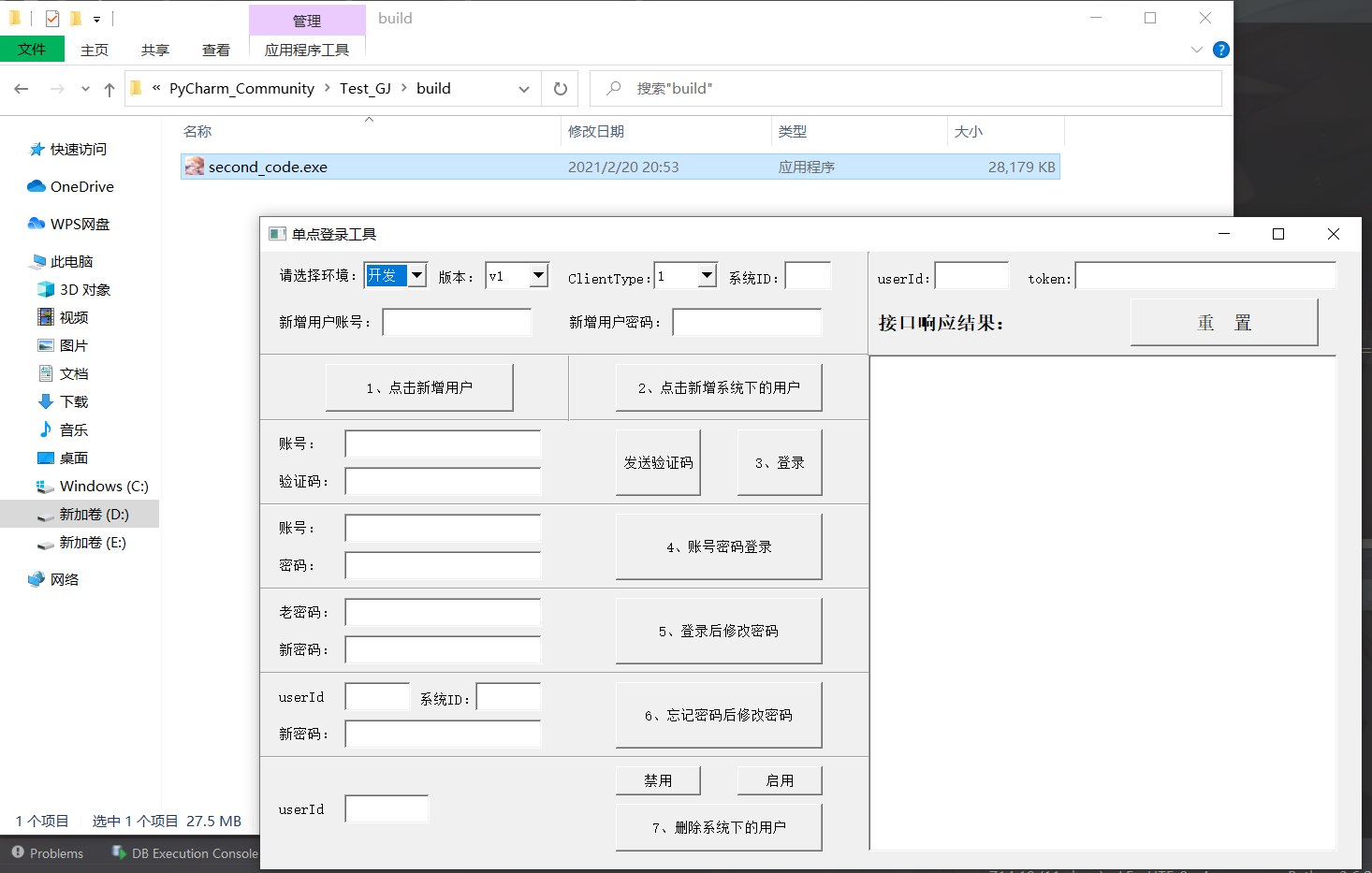Select the 图片 pictures icon in sidebar

pyautogui.click(x=47, y=344)
